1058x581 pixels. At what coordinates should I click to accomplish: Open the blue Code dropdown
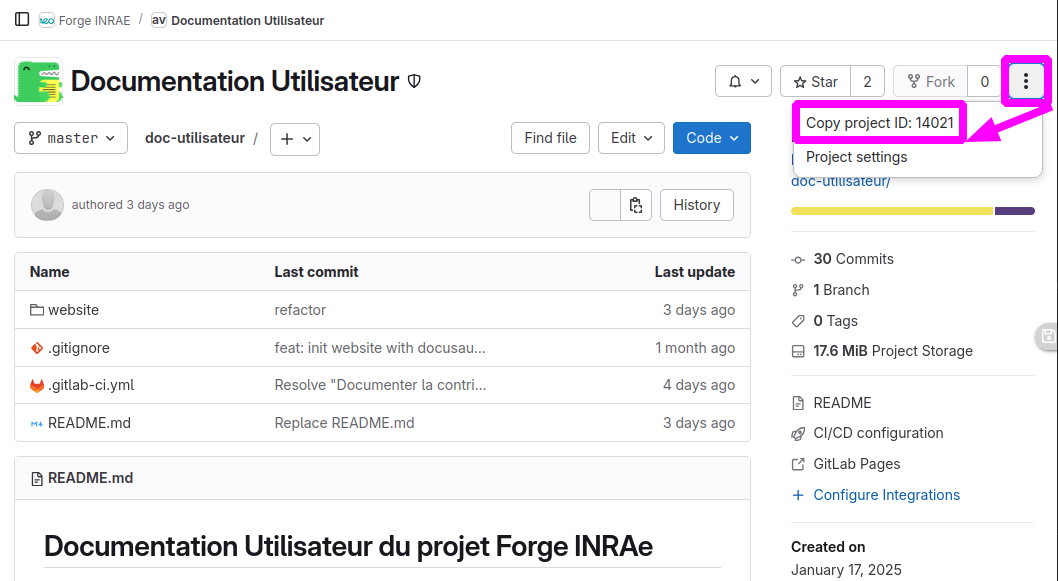[712, 138]
